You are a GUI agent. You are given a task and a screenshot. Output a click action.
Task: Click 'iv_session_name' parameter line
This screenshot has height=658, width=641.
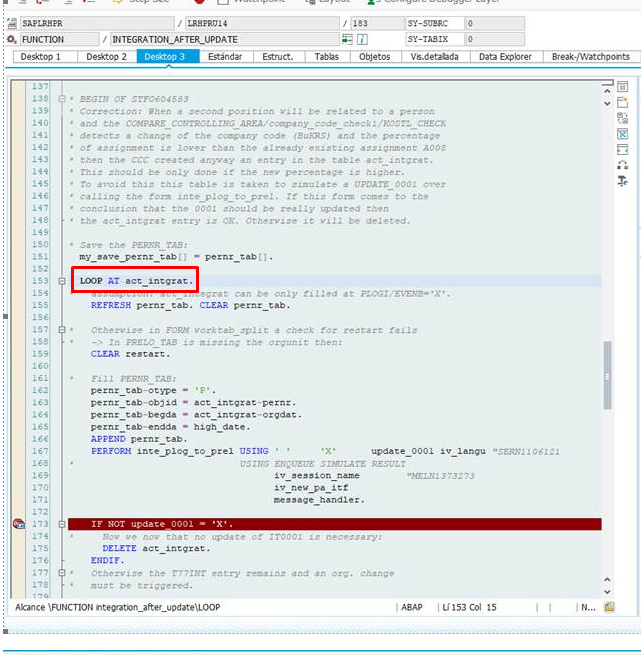[x=317, y=475]
